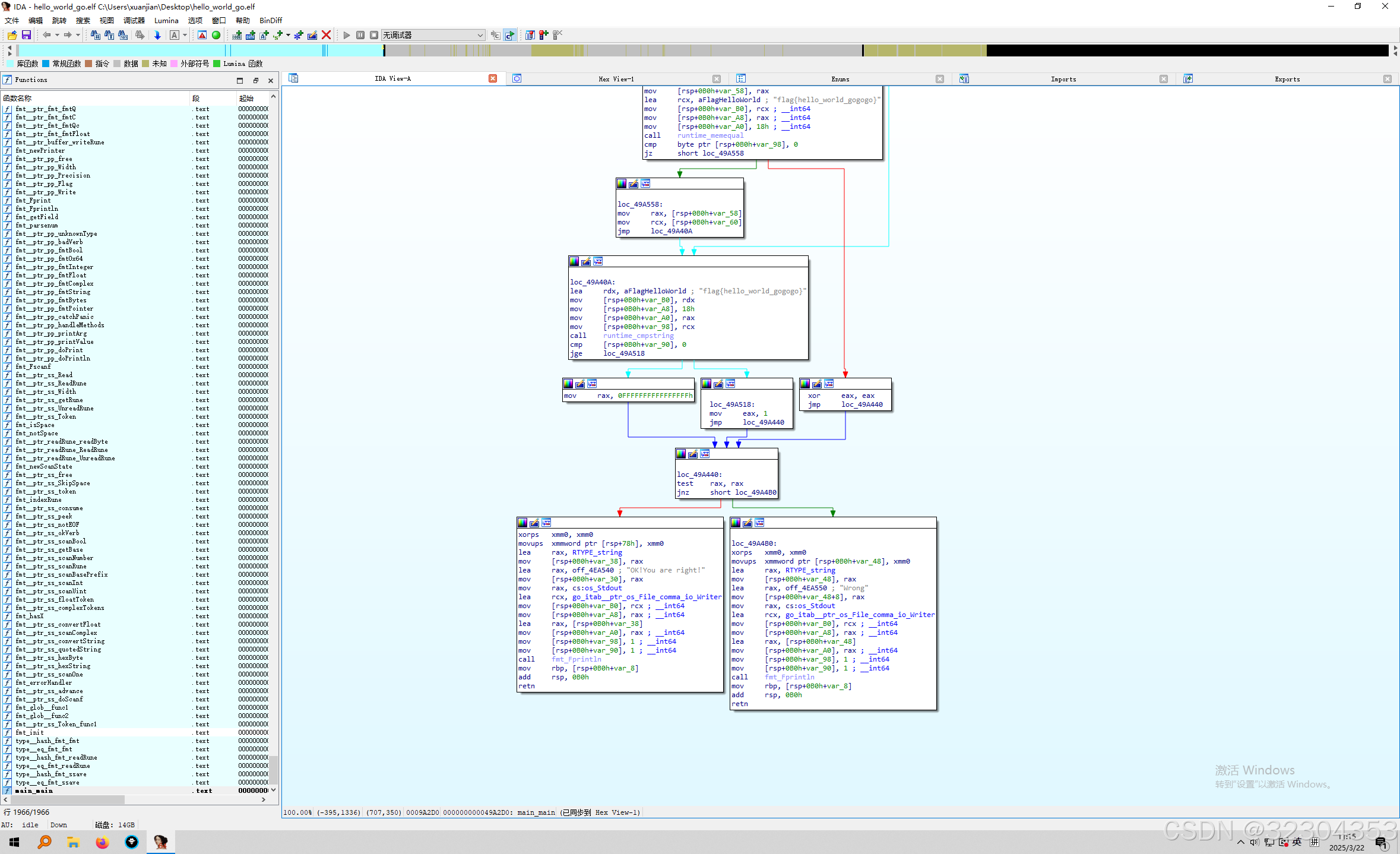
Task: Click the red X delete toolbar icon
Action: [326, 35]
